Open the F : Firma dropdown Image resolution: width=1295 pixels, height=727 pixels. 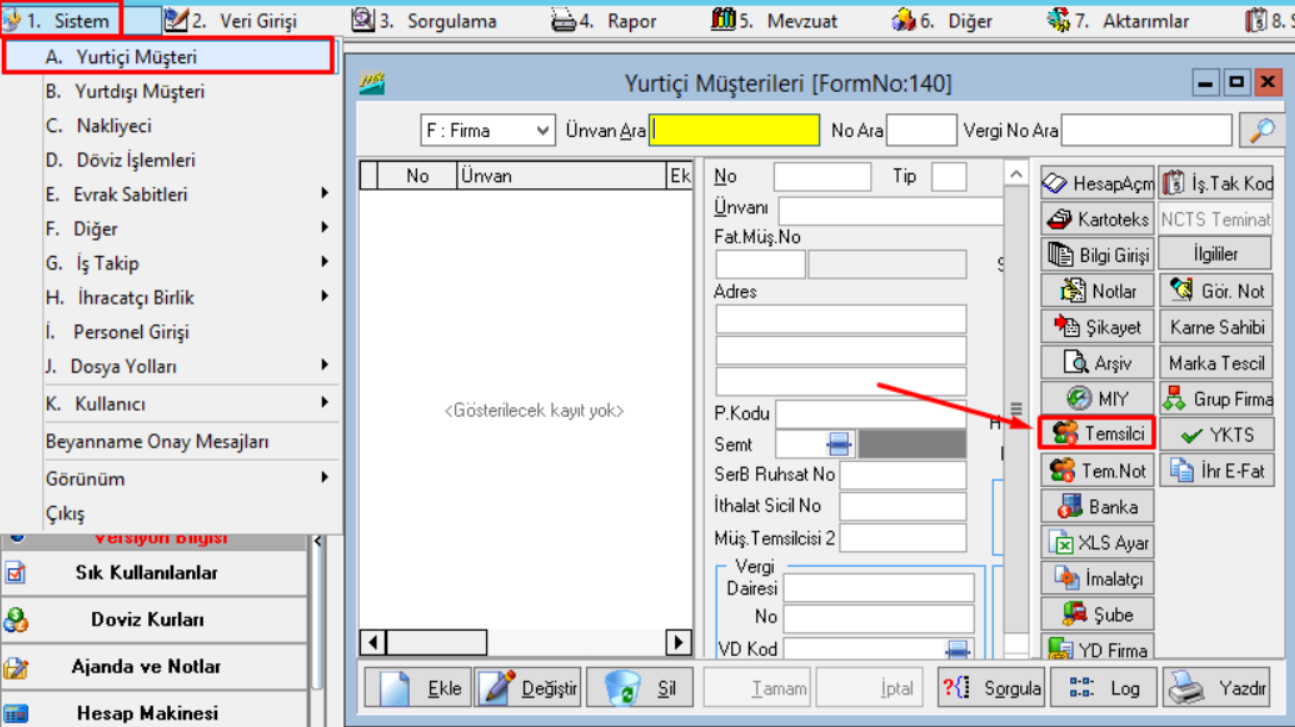(487, 131)
